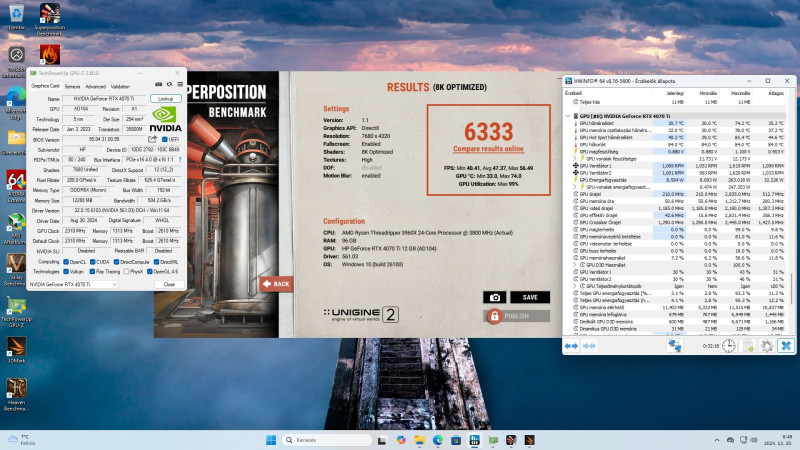Screen dimensions: 800x450
Task: Open Copilot icon on taskbar
Action: (x=401, y=440)
